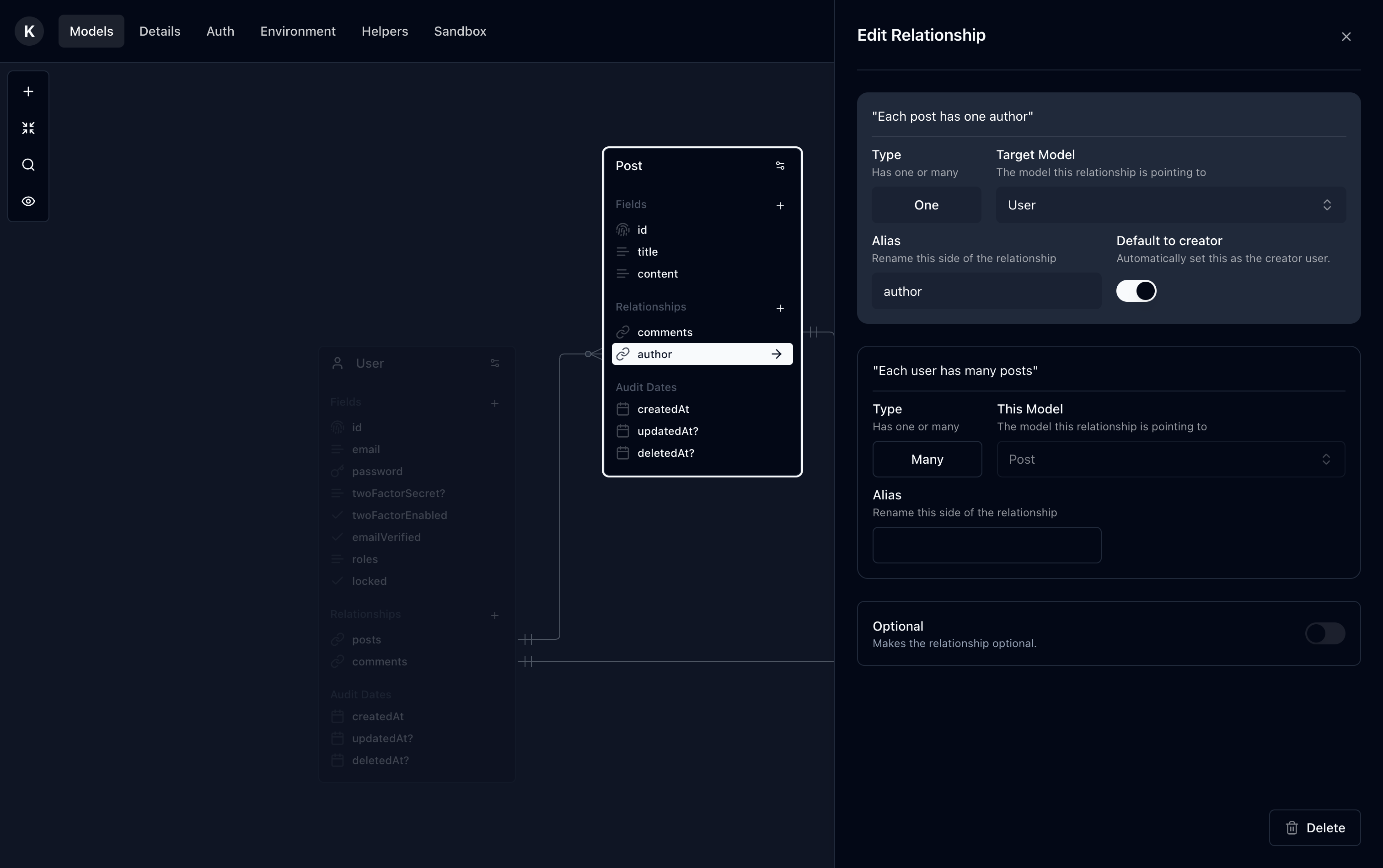The image size is (1383, 868).
Task: Click the One type selector button
Action: click(926, 205)
